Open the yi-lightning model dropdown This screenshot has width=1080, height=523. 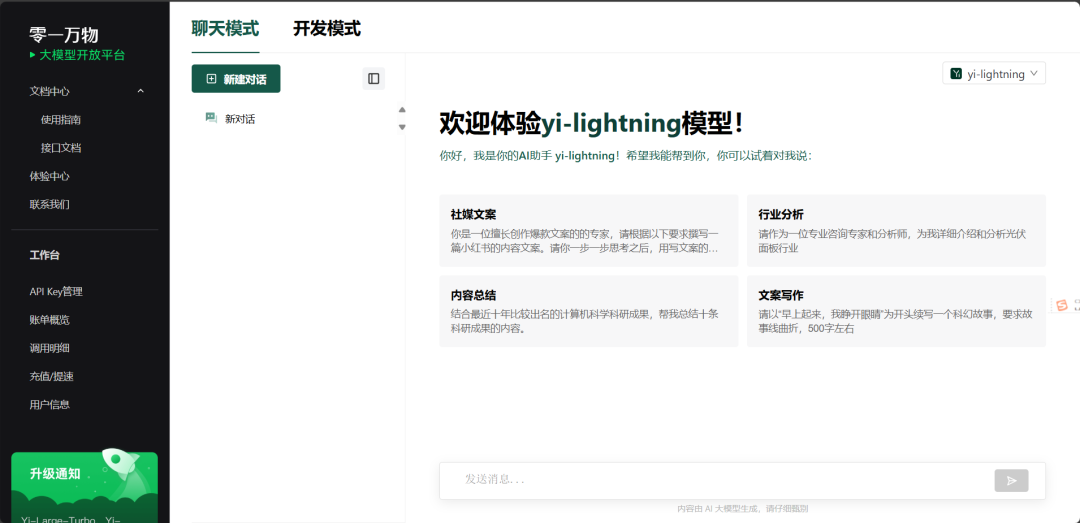(994, 74)
